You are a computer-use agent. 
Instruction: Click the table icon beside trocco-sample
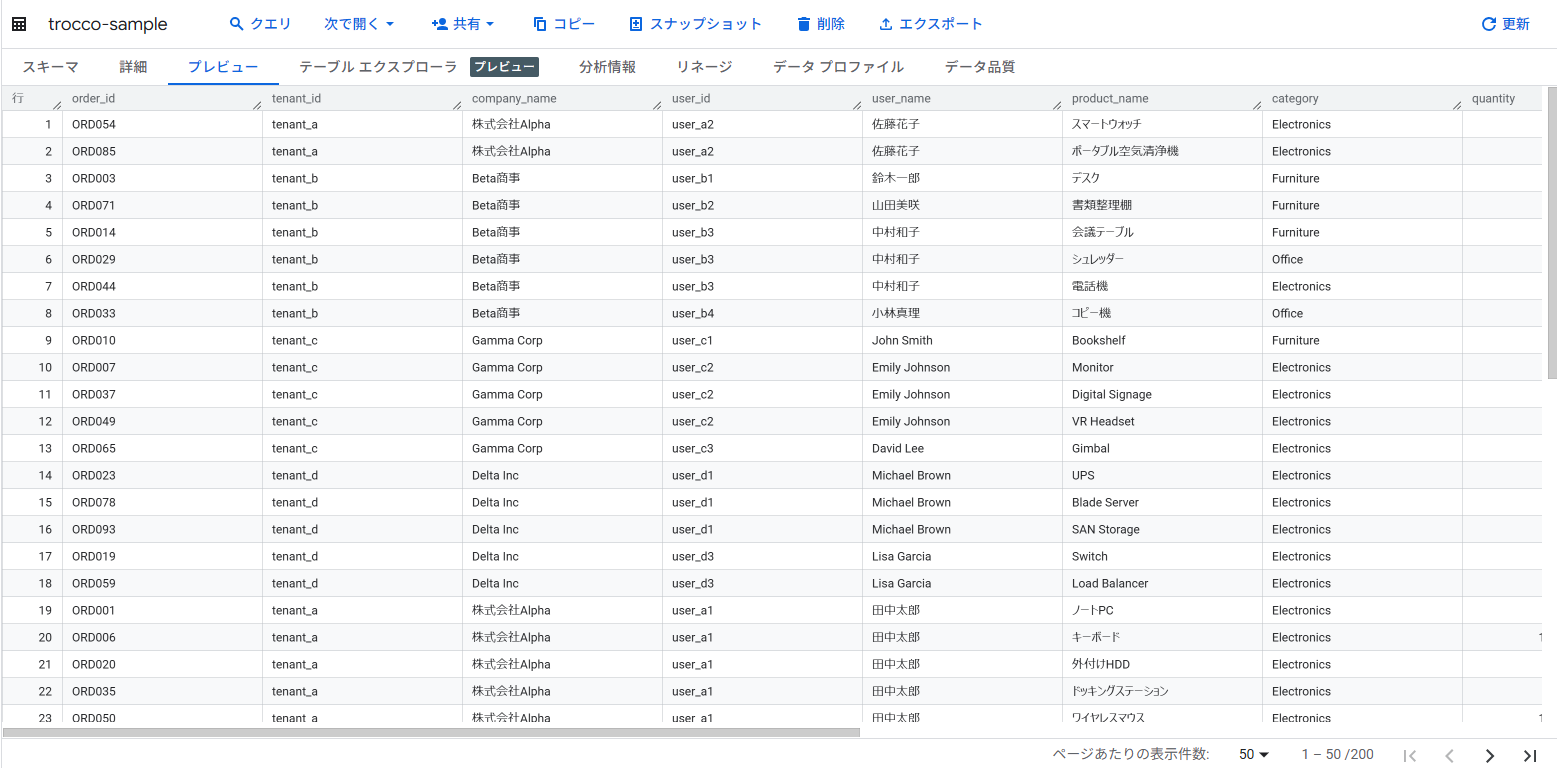[x=19, y=24]
